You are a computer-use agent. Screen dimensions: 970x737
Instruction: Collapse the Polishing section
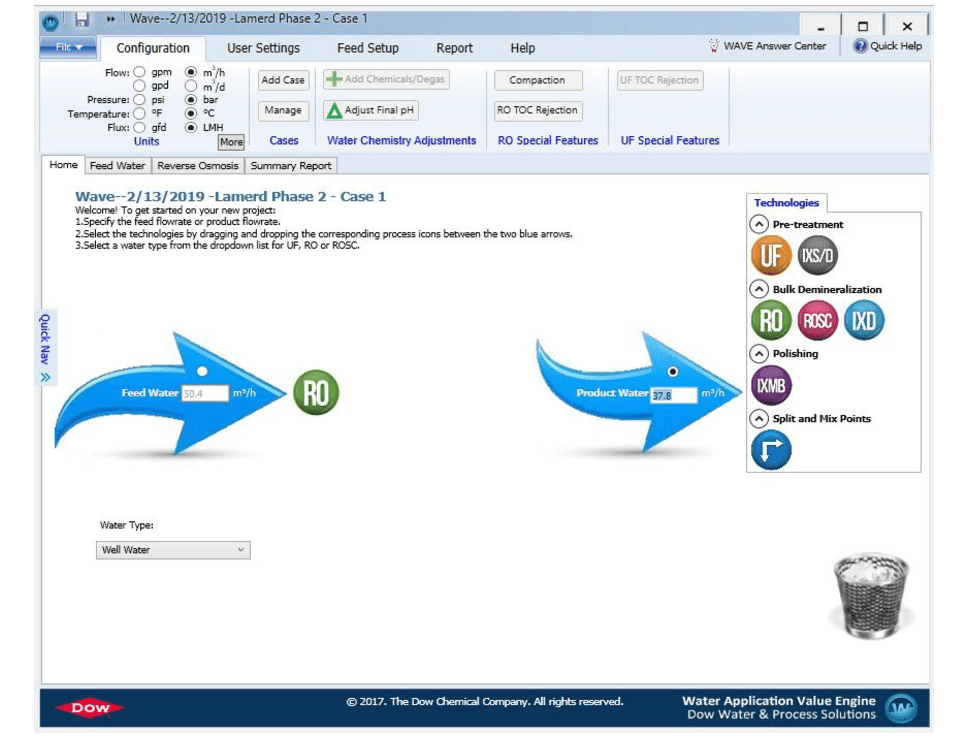pyautogui.click(x=759, y=353)
